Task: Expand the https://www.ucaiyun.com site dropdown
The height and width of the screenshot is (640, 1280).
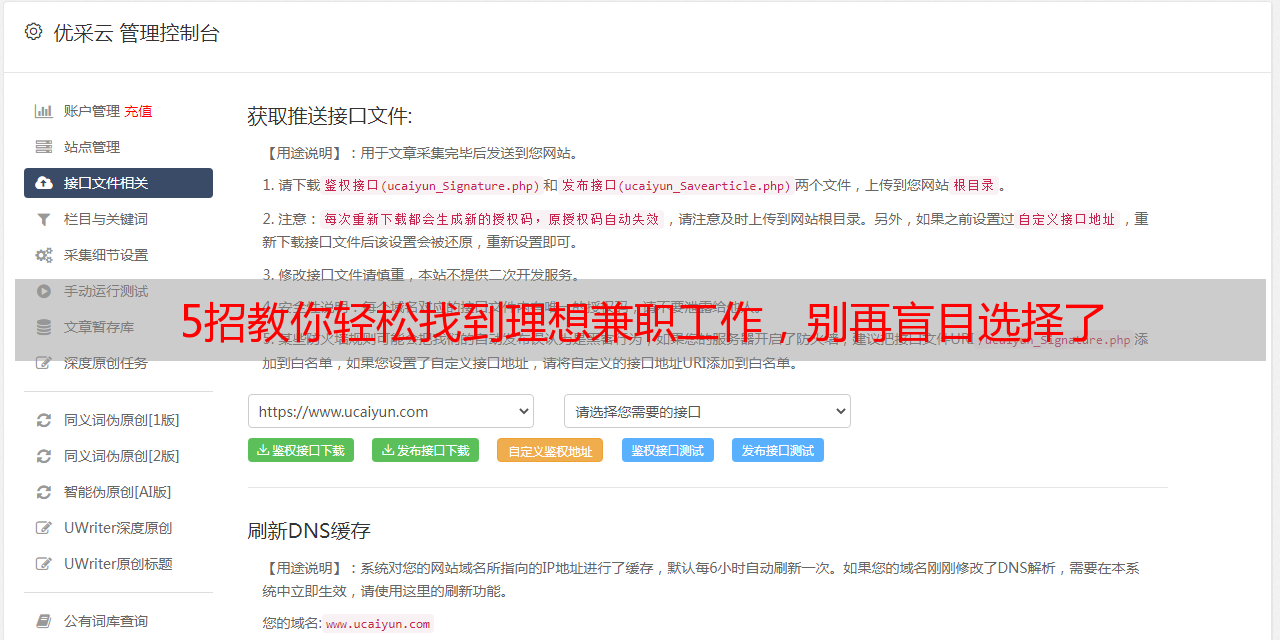Action: (391, 411)
